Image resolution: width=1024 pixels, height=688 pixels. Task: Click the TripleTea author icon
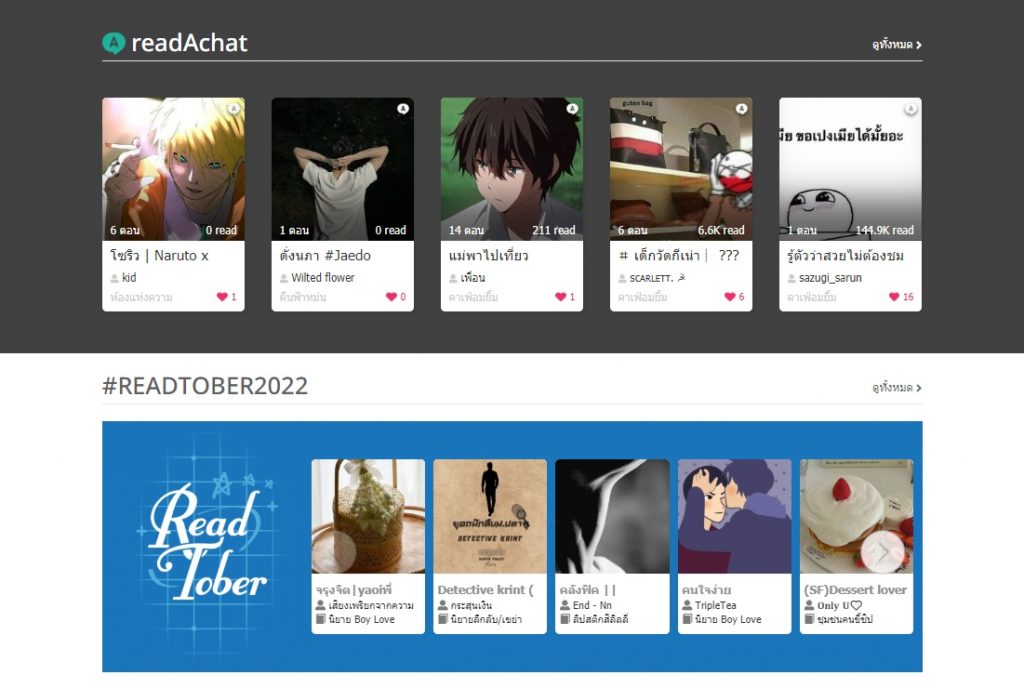[687, 606]
